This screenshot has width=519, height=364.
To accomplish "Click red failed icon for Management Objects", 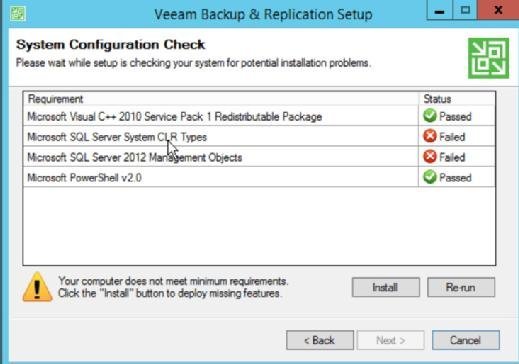I will [430, 157].
